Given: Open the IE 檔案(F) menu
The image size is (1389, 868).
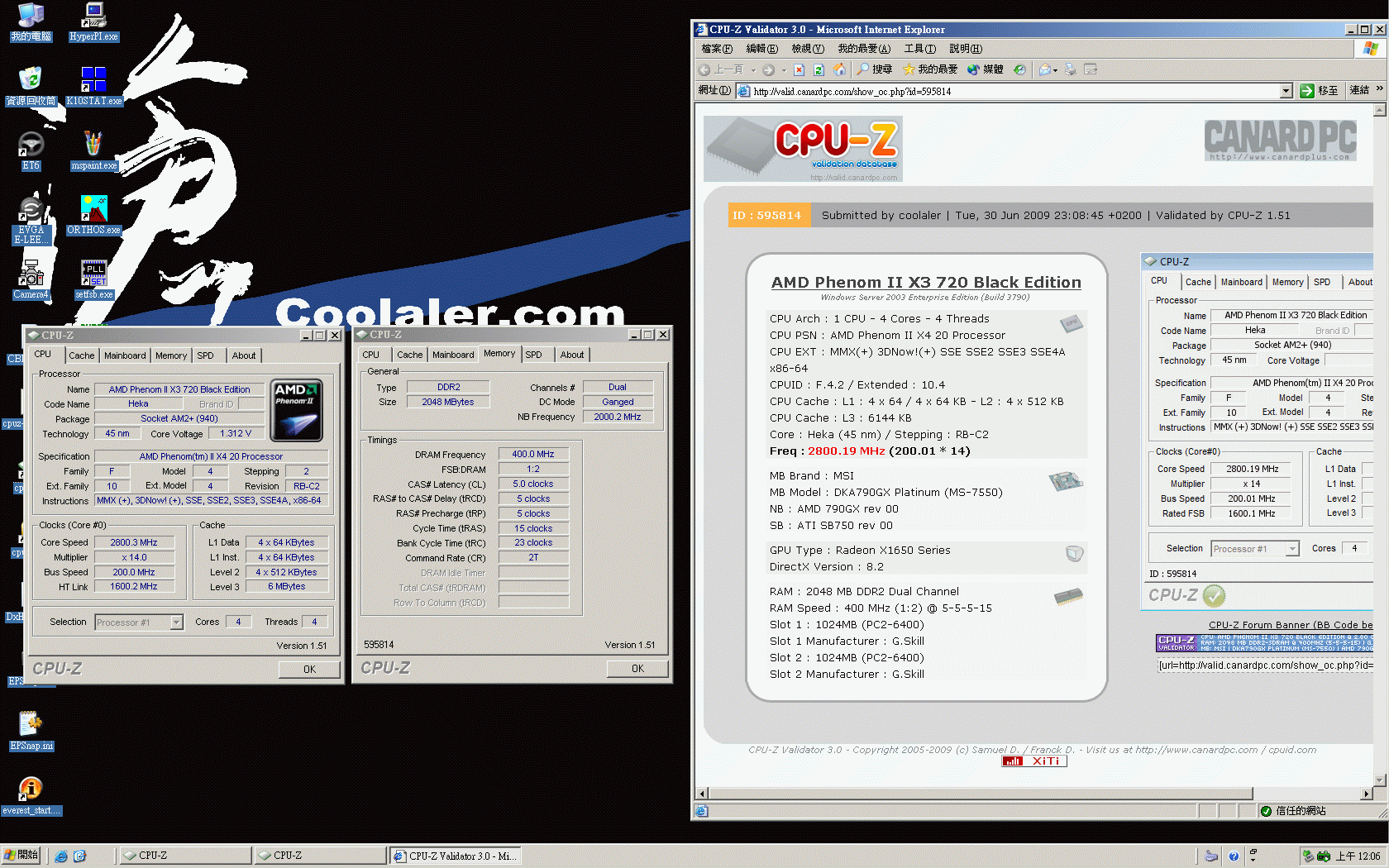Looking at the screenshot, I should (717, 49).
